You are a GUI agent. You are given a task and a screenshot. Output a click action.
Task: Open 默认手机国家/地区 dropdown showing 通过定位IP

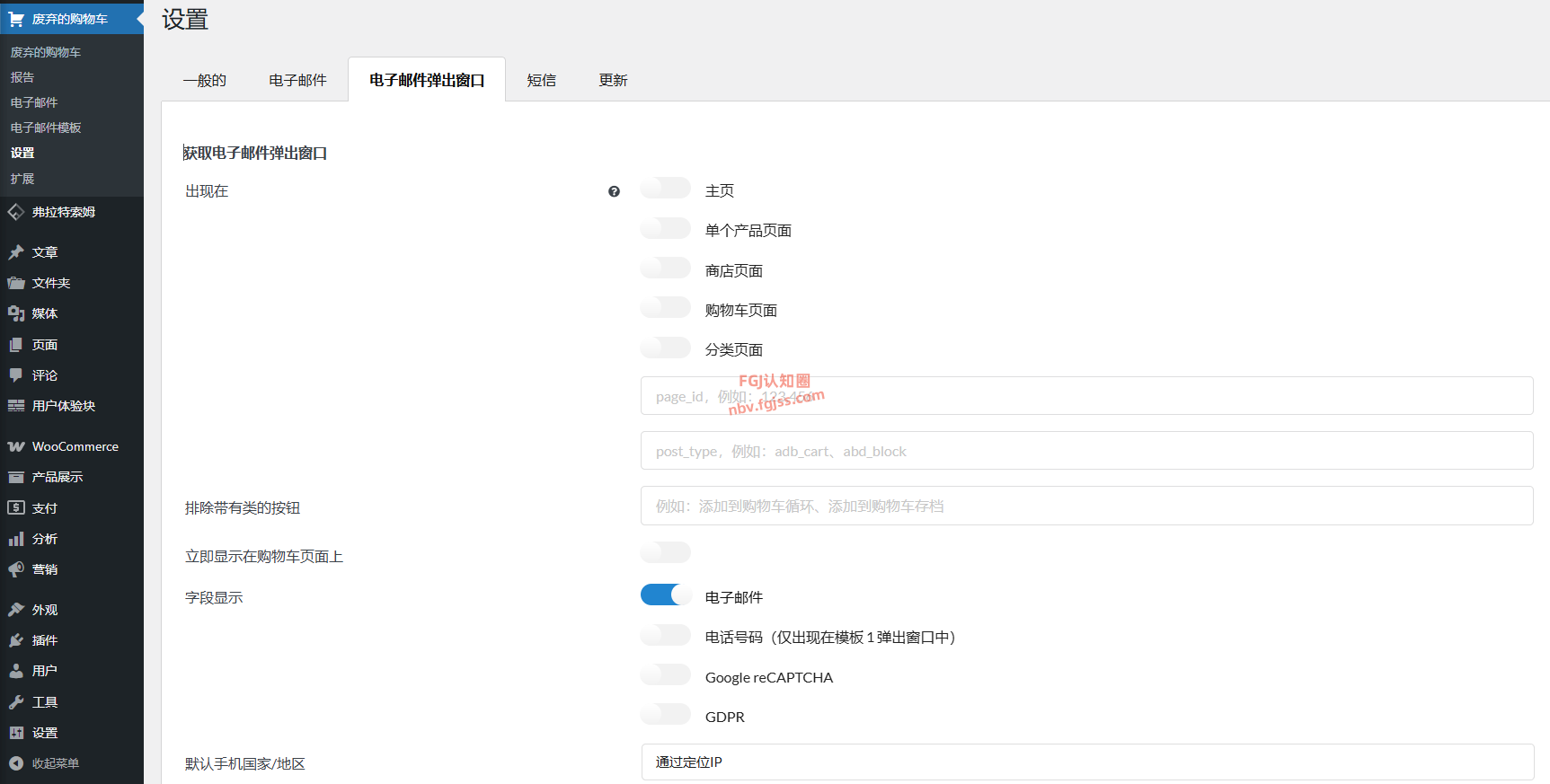(x=1087, y=762)
